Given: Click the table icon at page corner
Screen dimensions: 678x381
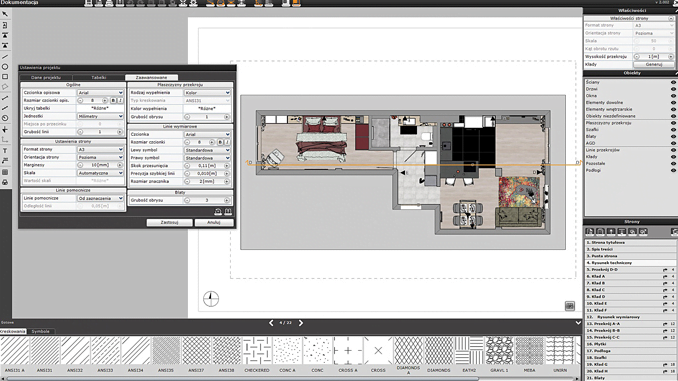Looking at the screenshot, I should pyautogui.click(x=570, y=306).
